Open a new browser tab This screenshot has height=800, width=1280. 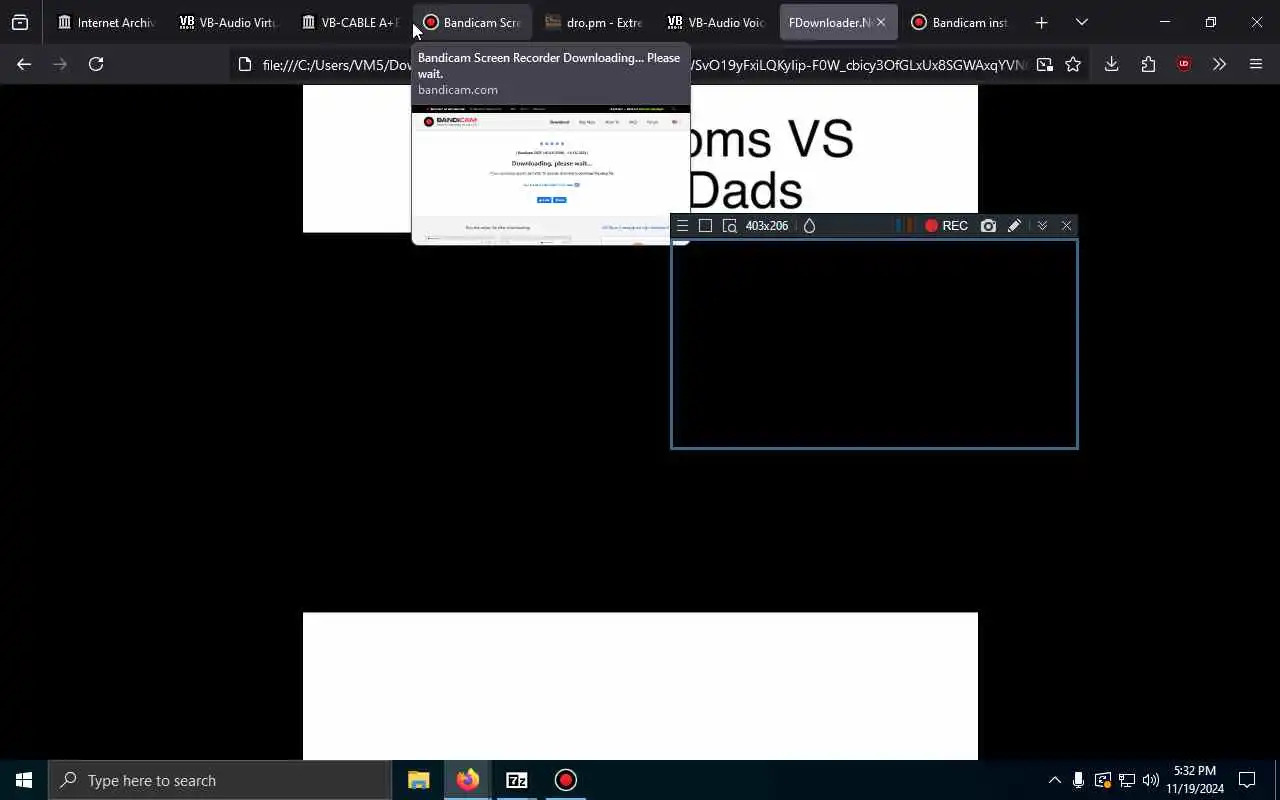click(1041, 22)
